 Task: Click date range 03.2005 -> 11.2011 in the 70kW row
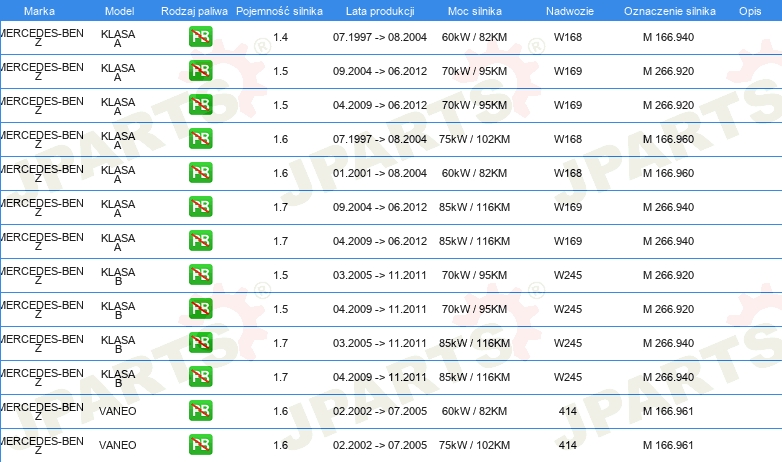pos(380,274)
